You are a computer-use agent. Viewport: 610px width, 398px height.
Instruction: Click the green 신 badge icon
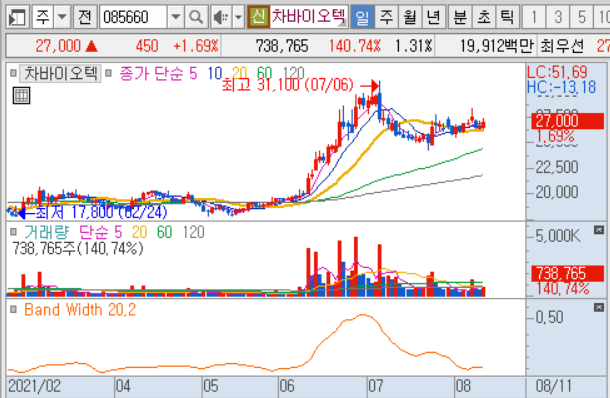pos(258,17)
